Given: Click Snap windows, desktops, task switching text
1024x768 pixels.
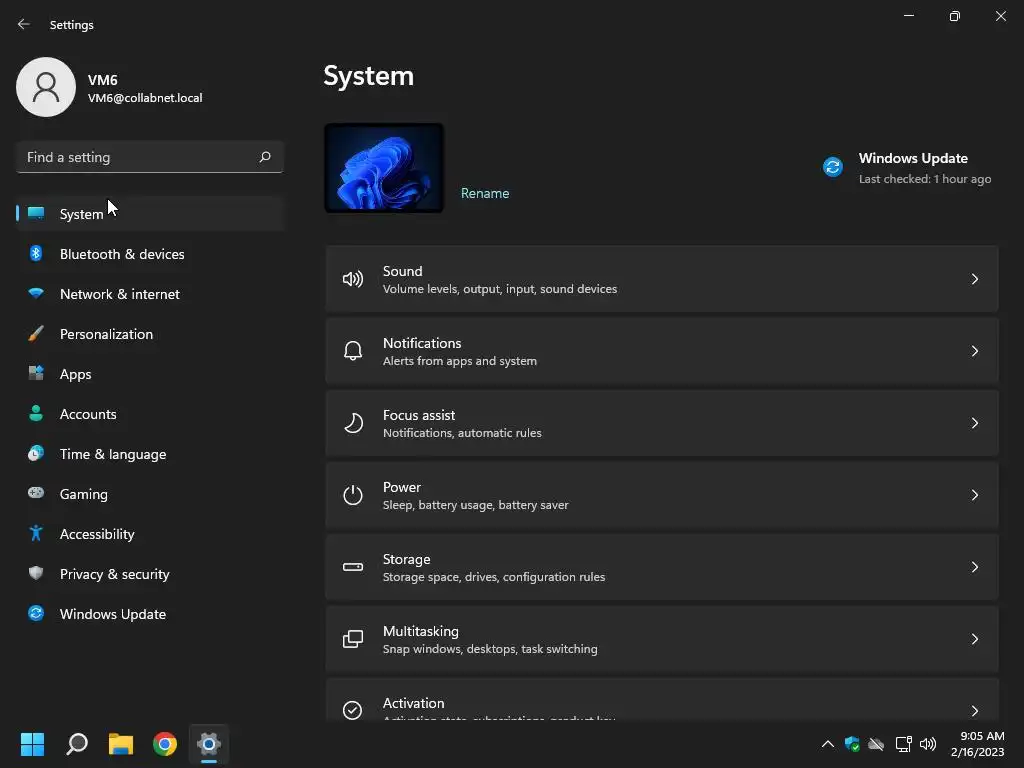Looking at the screenshot, I should click(490, 649).
